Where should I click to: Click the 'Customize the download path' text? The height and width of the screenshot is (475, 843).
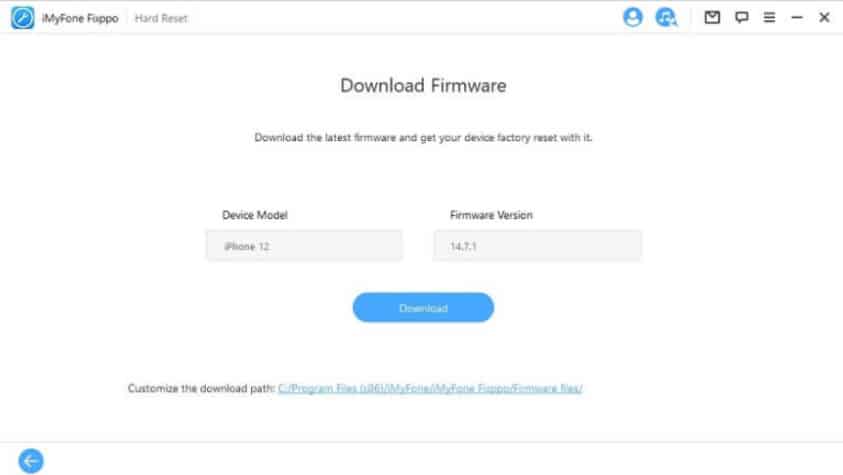pyautogui.click(x=201, y=388)
